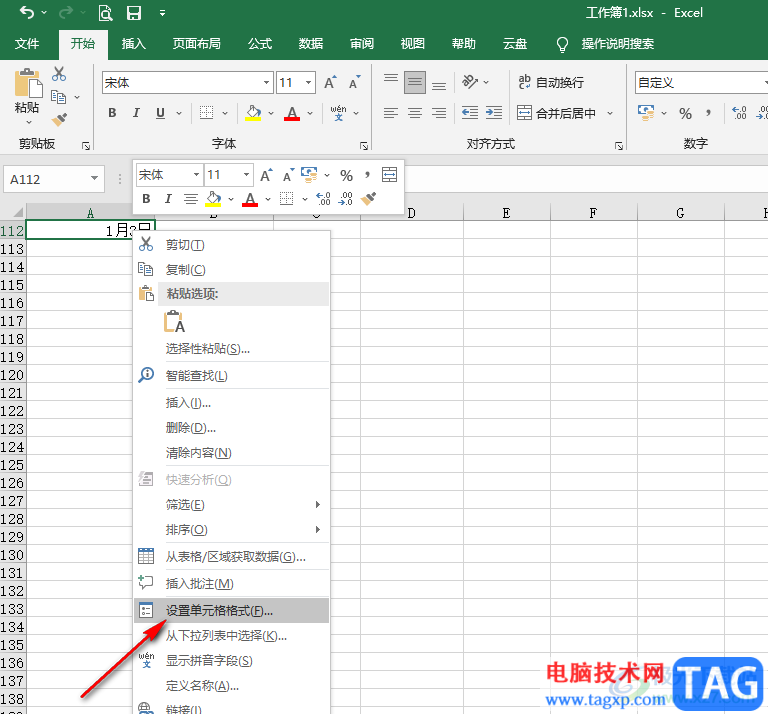Decrease indent in the ribbon
Viewport: 768px width, 714px height.
470,113
